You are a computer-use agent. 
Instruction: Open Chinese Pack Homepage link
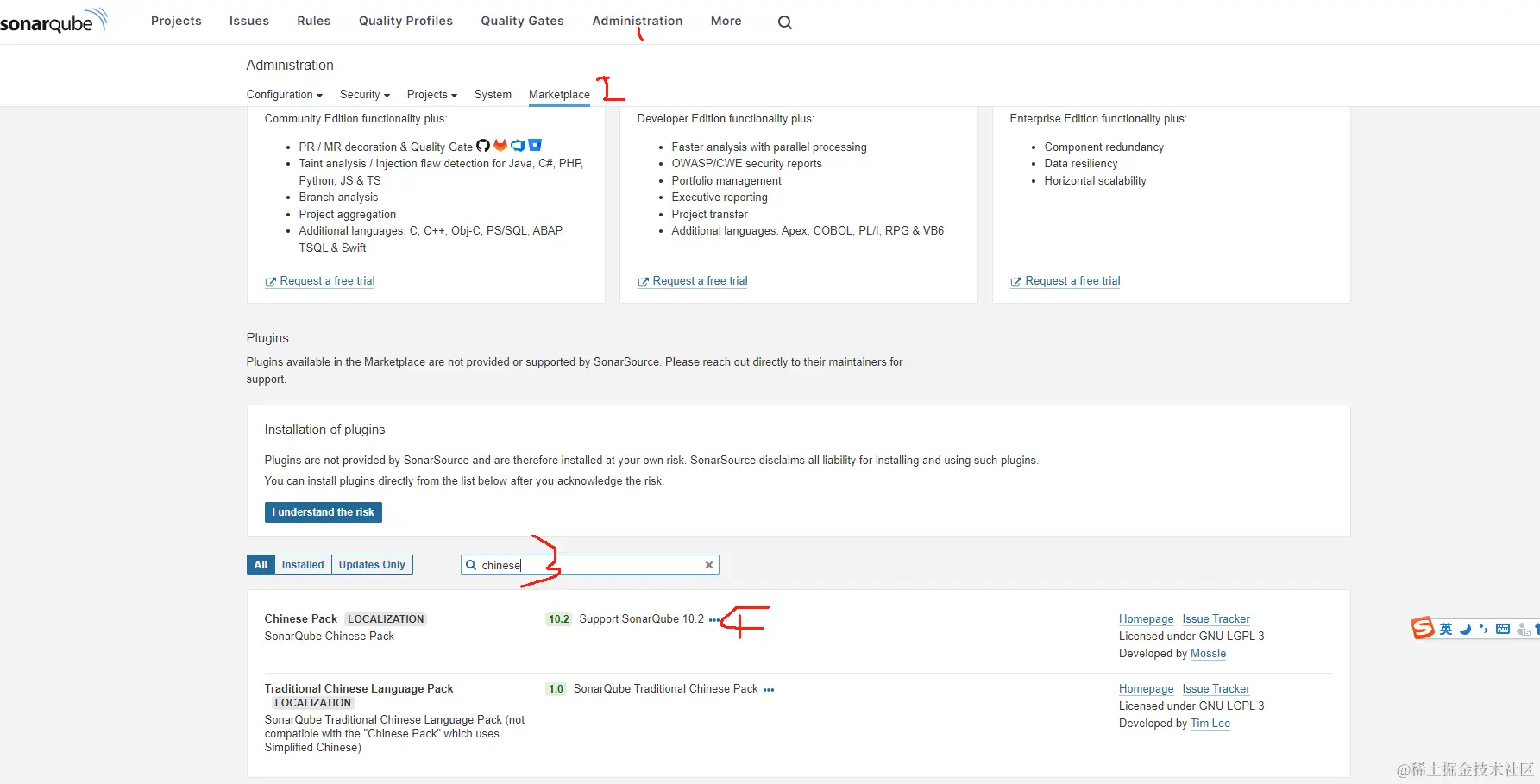[x=1146, y=619]
